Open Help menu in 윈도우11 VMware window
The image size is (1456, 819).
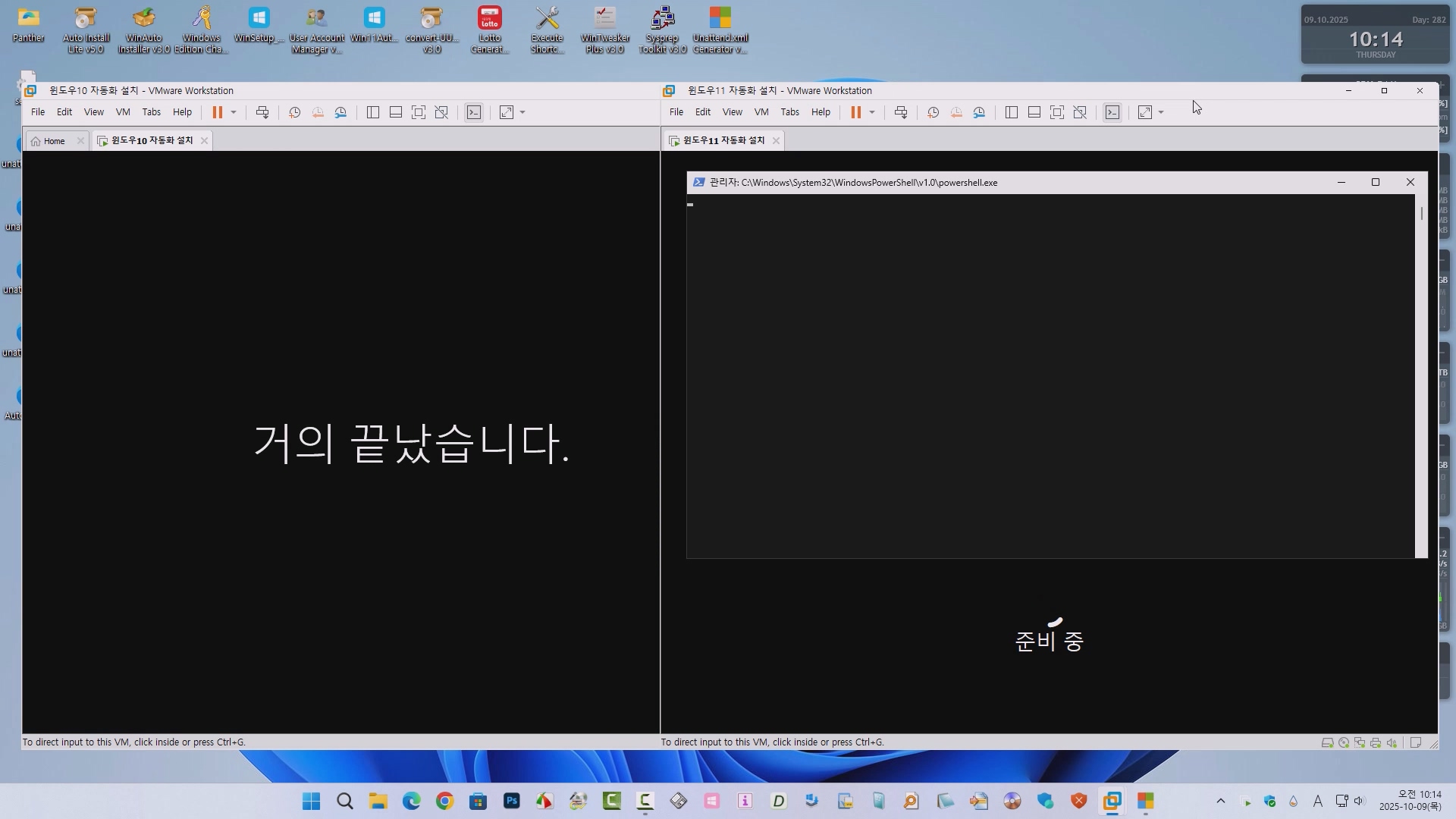[821, 112]
